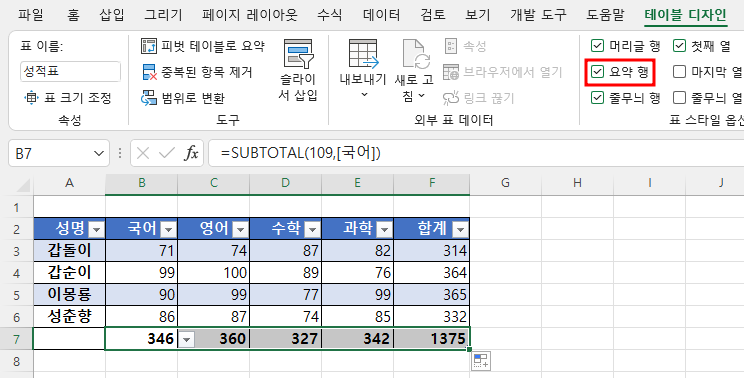This screenshot has width=744, height=378.
Task: Click the formula bar SUBTOTAL formula
Action: point(300,153)
